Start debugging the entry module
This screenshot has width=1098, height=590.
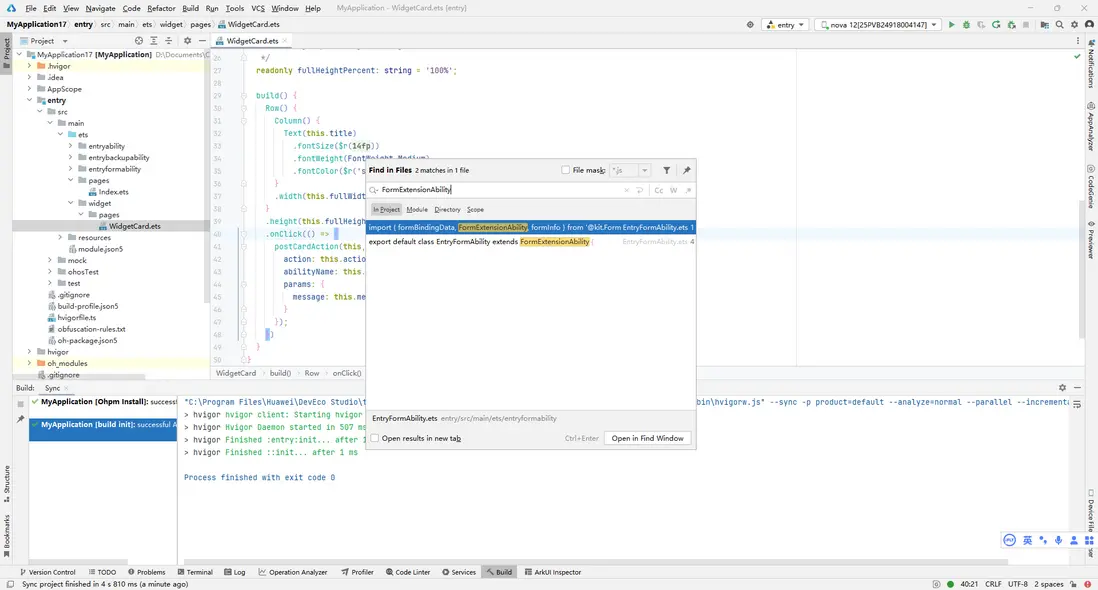[x=966, y=24]
